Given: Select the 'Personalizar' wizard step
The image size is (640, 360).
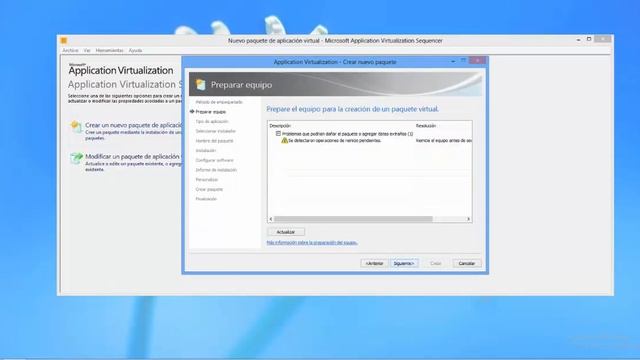Looking at the screenshot, I should coord(207,180).
